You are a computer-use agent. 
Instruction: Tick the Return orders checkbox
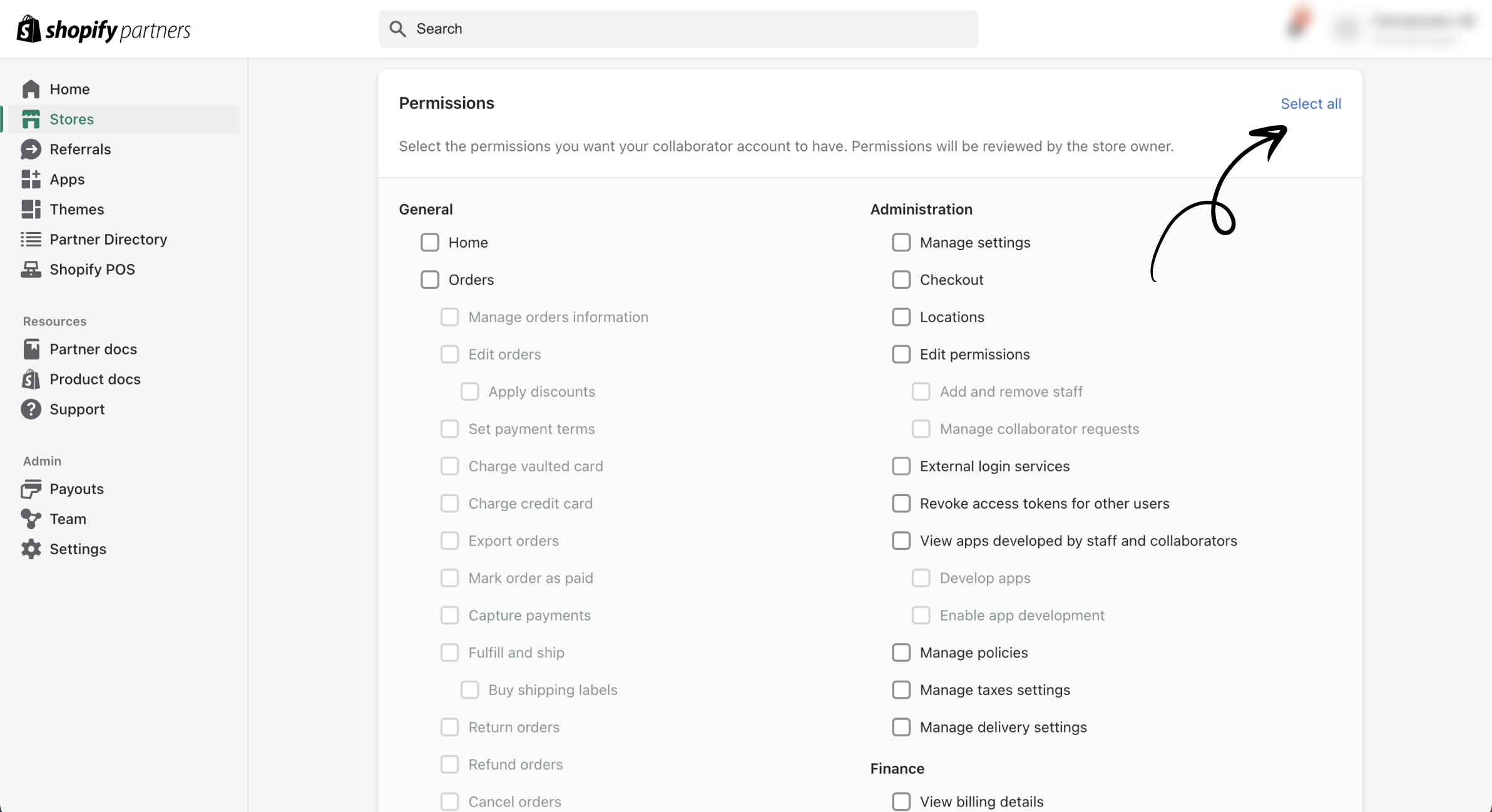click(x=449, y=728)
